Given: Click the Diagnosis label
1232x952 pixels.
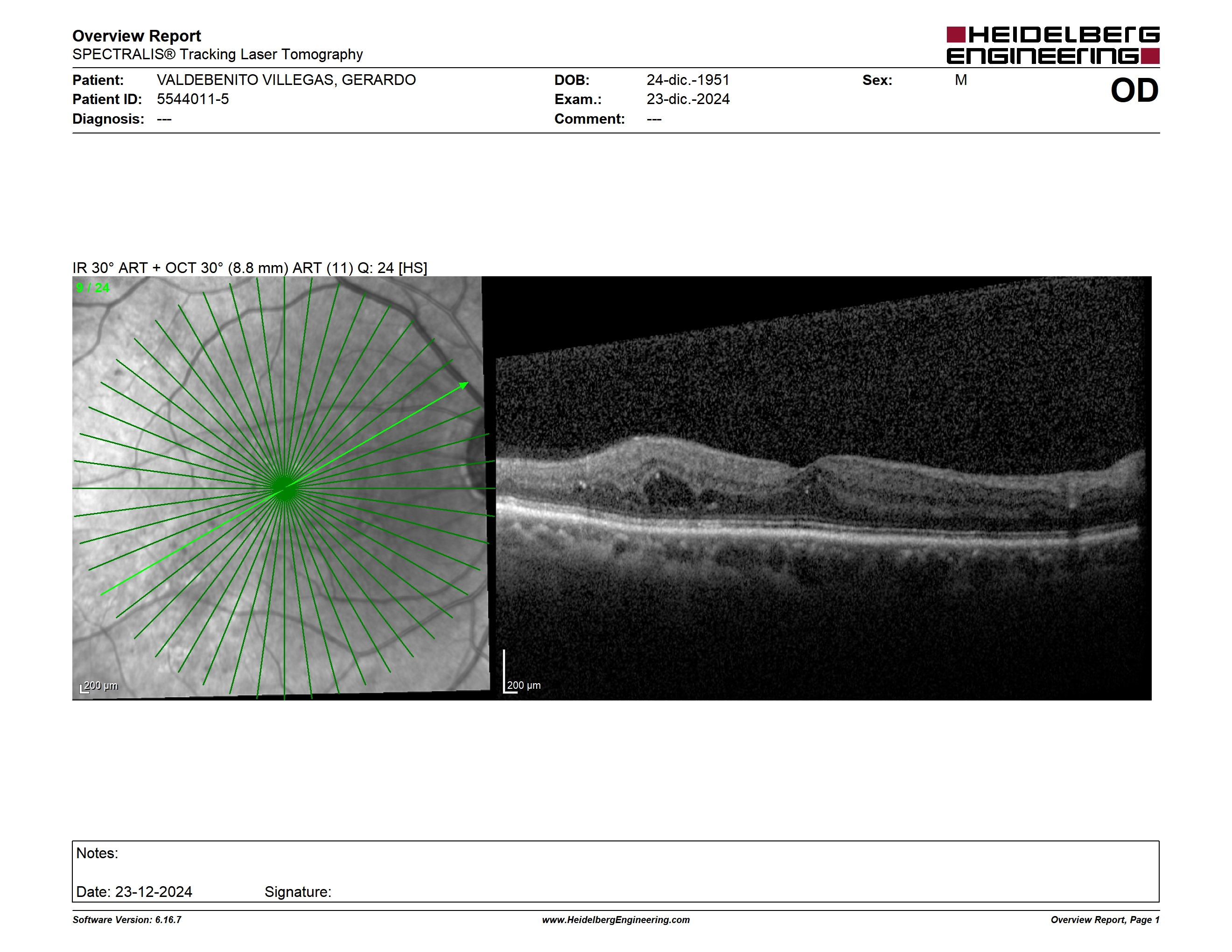Looking at the screenshot, I should point(108,119).
